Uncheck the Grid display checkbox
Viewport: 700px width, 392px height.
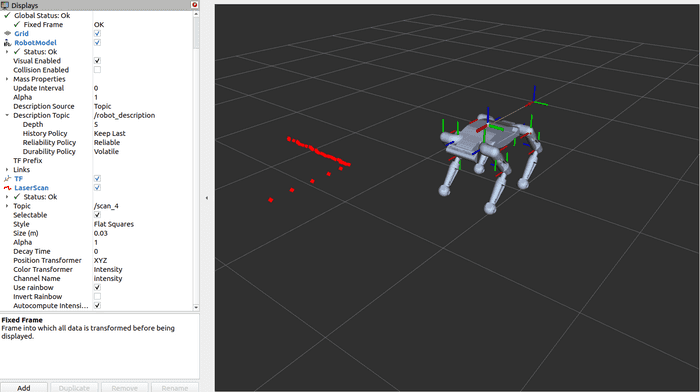click(97, 33)
